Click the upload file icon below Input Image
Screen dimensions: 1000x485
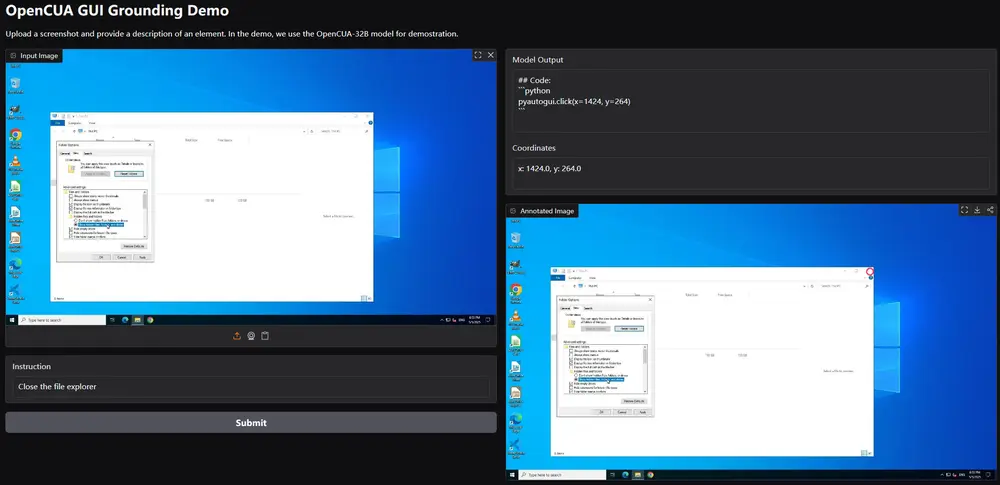click(237, 336)
